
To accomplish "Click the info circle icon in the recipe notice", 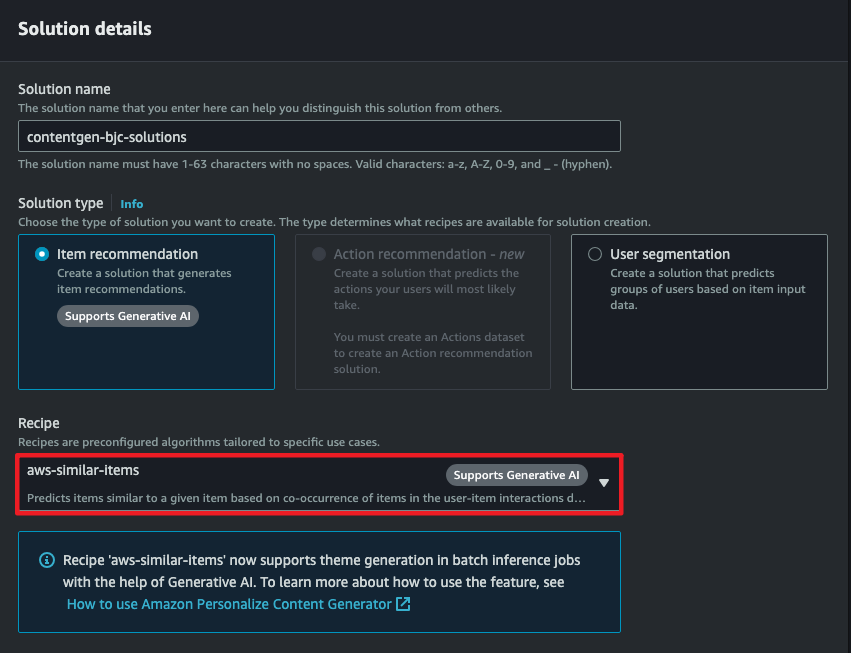I will [47, 560].
